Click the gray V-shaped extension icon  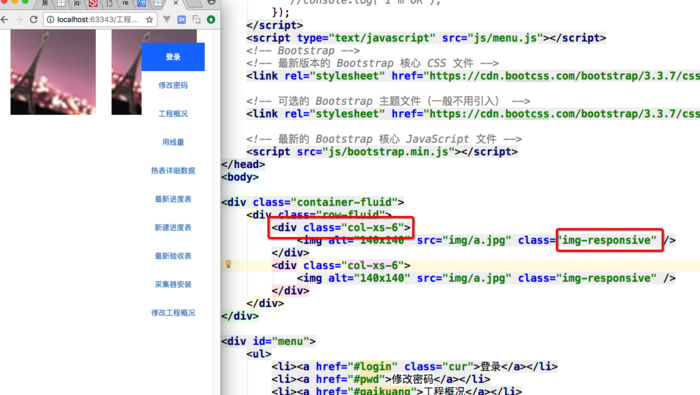(167, 20)
